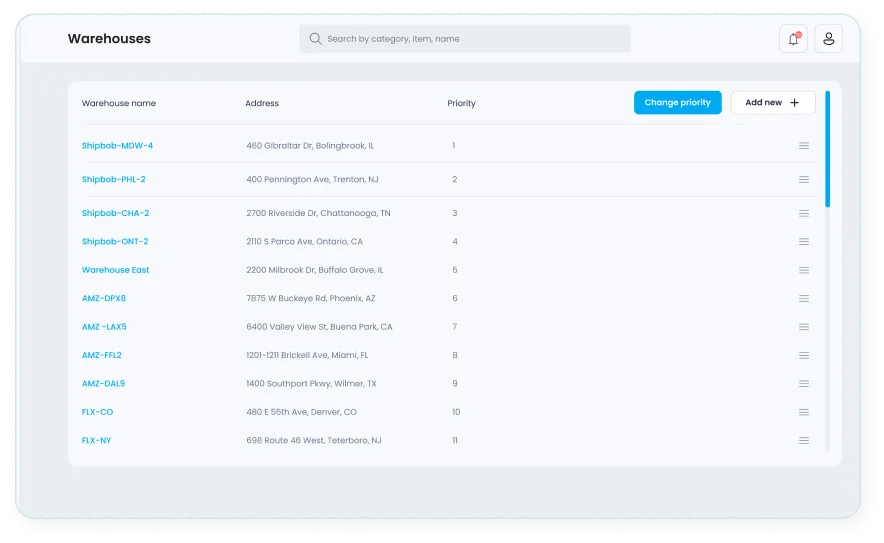Open the AMZ -LAX5 warehouse link
This screenshot has width=884, height=543.
coord(104,326)
